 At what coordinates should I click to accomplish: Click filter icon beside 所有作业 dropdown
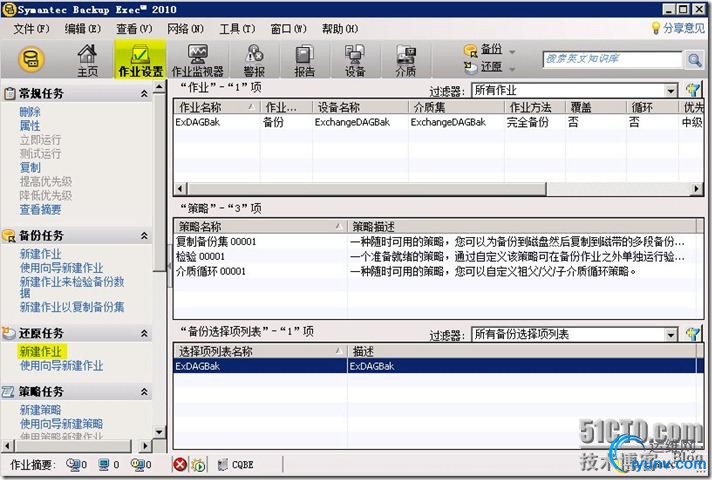coord(693,90)
